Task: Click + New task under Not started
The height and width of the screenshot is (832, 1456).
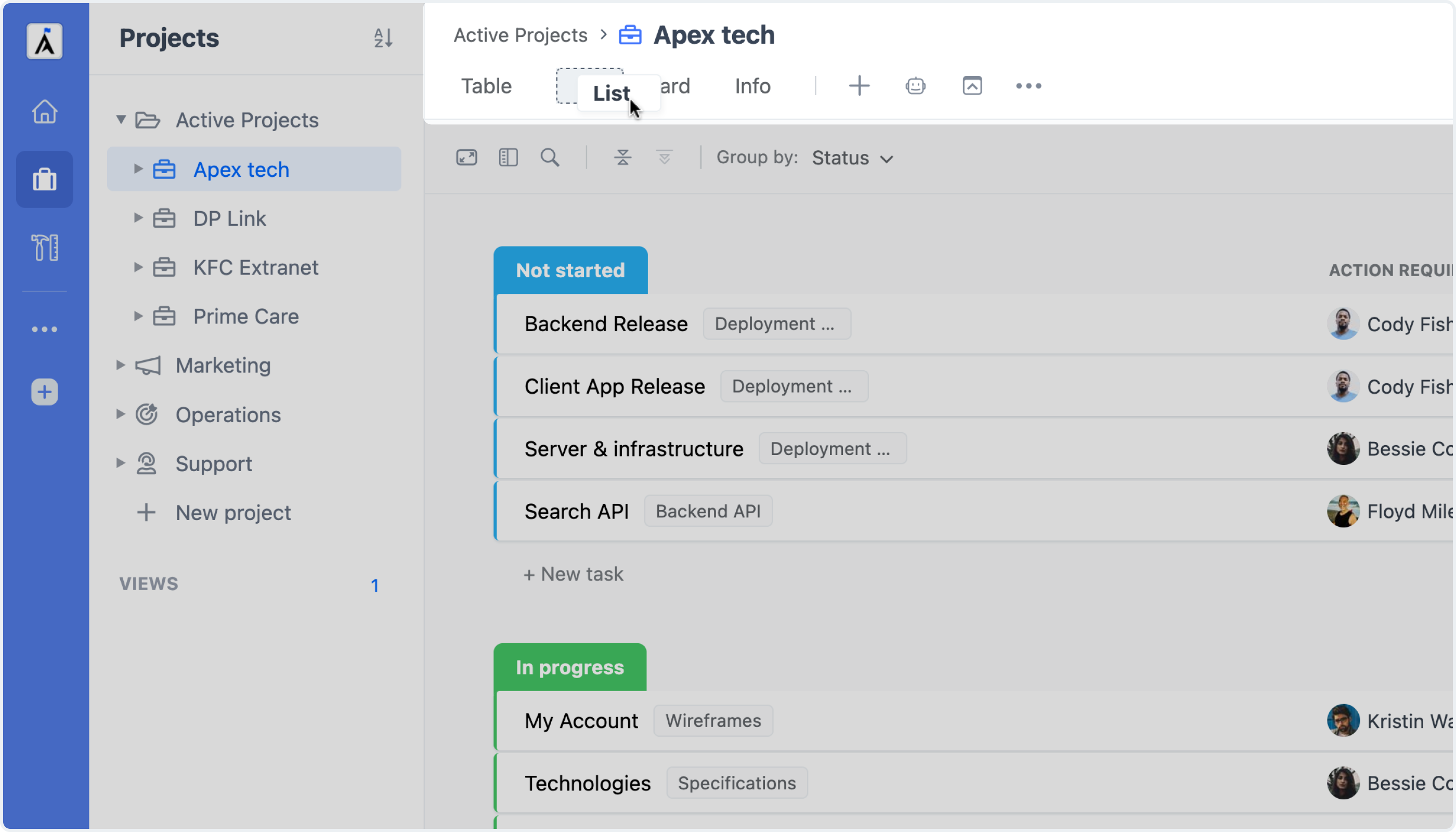Action: (x=573, y=574)
